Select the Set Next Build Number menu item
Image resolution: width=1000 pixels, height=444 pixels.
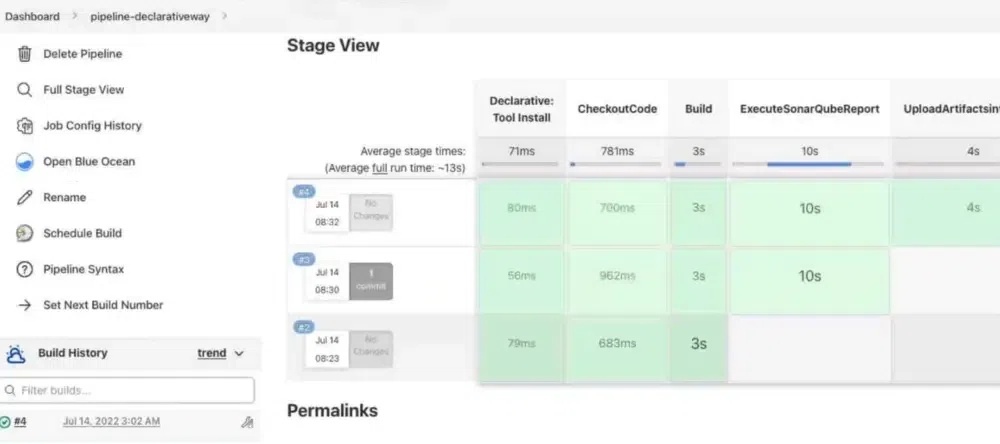coord(103,305)
